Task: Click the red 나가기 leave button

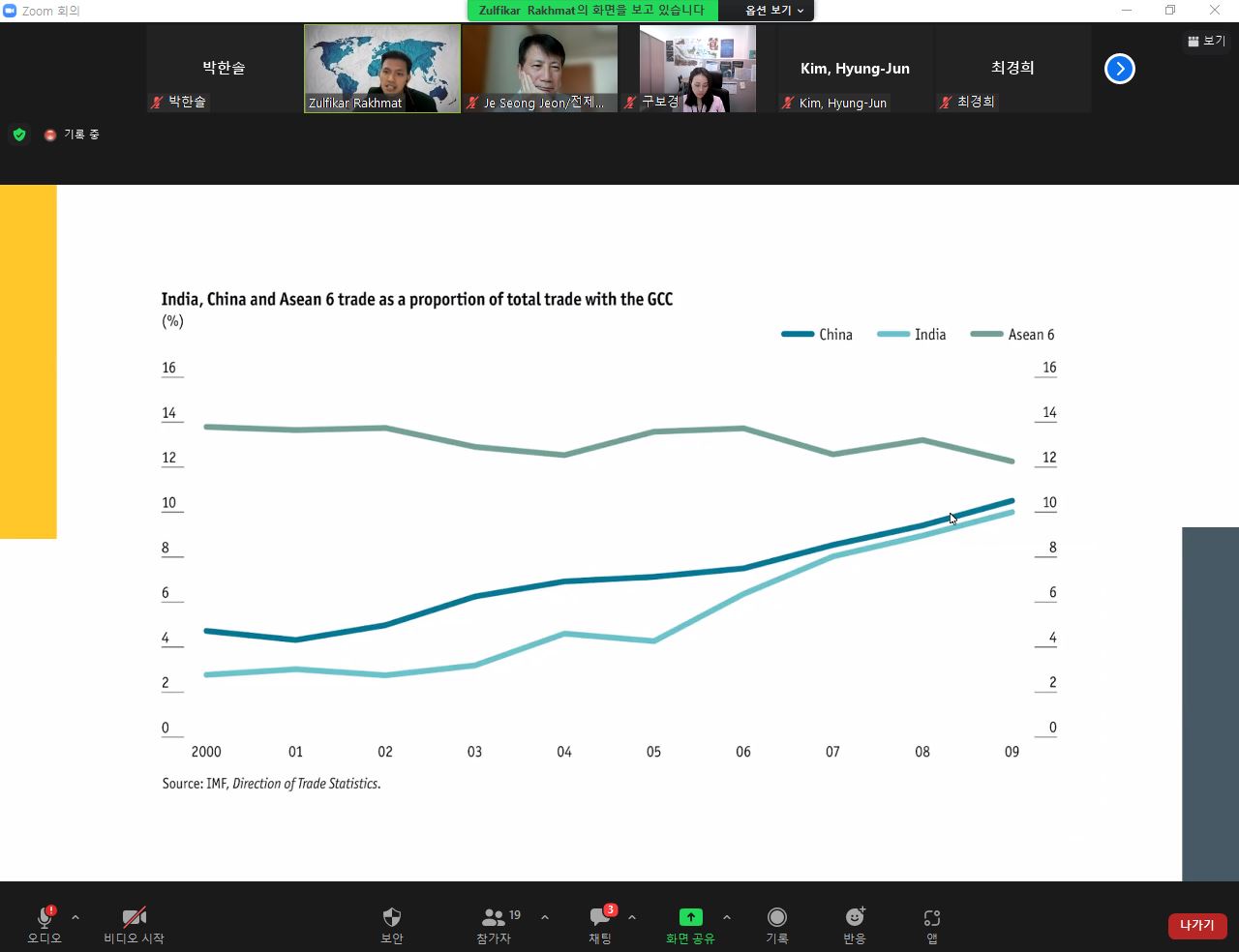Action: [1196, 925]
